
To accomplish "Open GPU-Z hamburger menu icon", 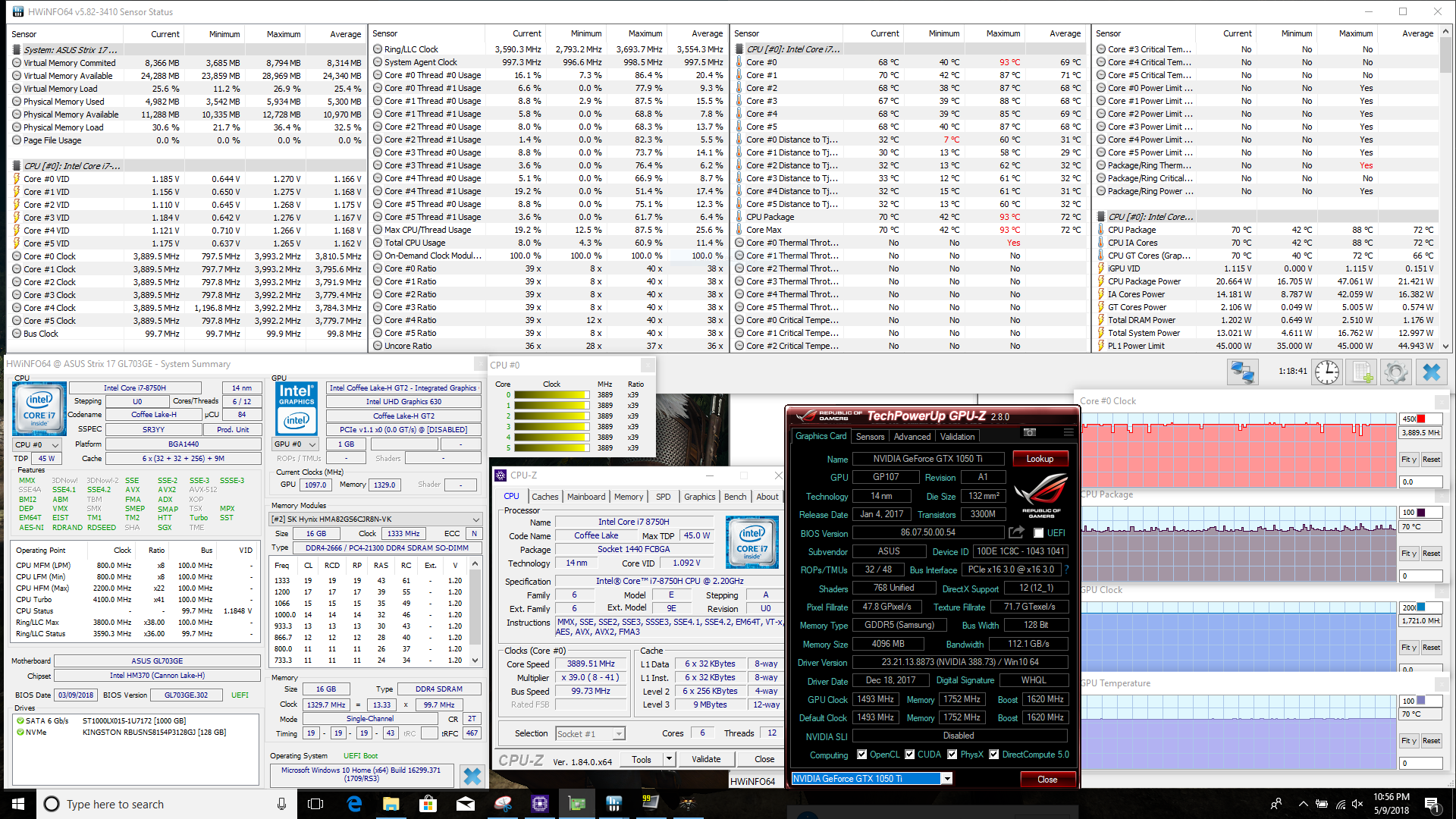I will point(1068,432).
